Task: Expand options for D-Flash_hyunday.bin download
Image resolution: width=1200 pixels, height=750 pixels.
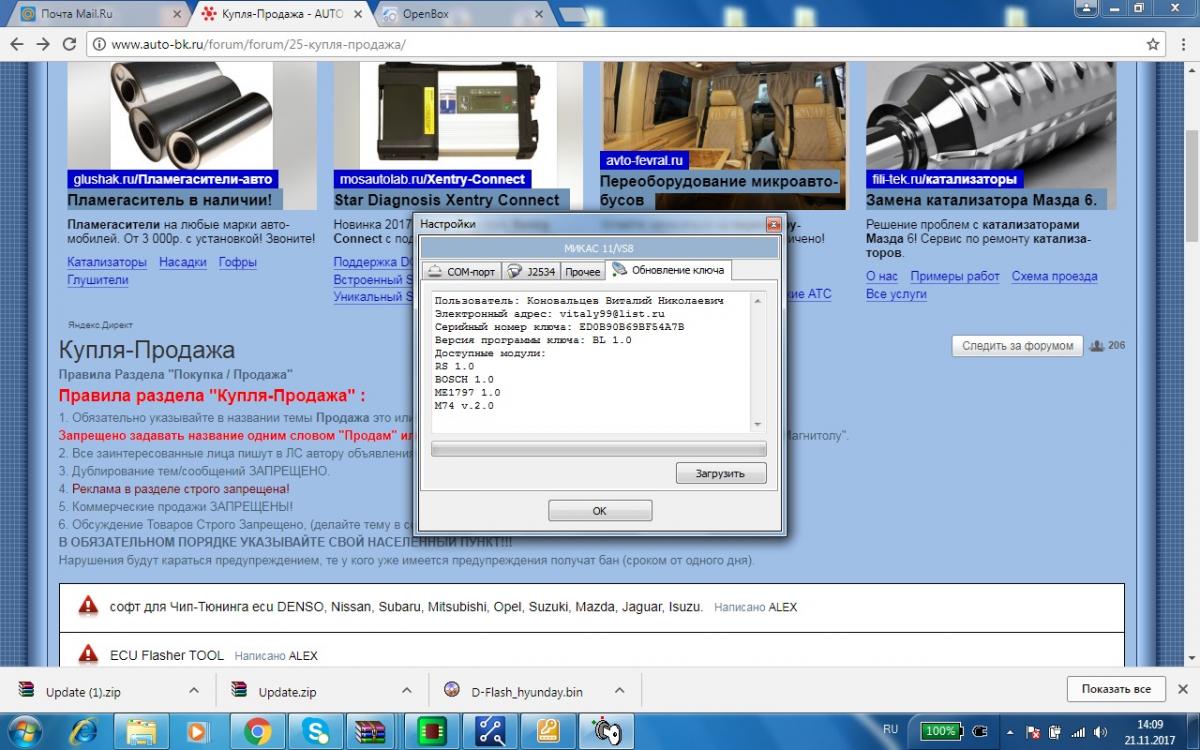Action: (620, 690)
